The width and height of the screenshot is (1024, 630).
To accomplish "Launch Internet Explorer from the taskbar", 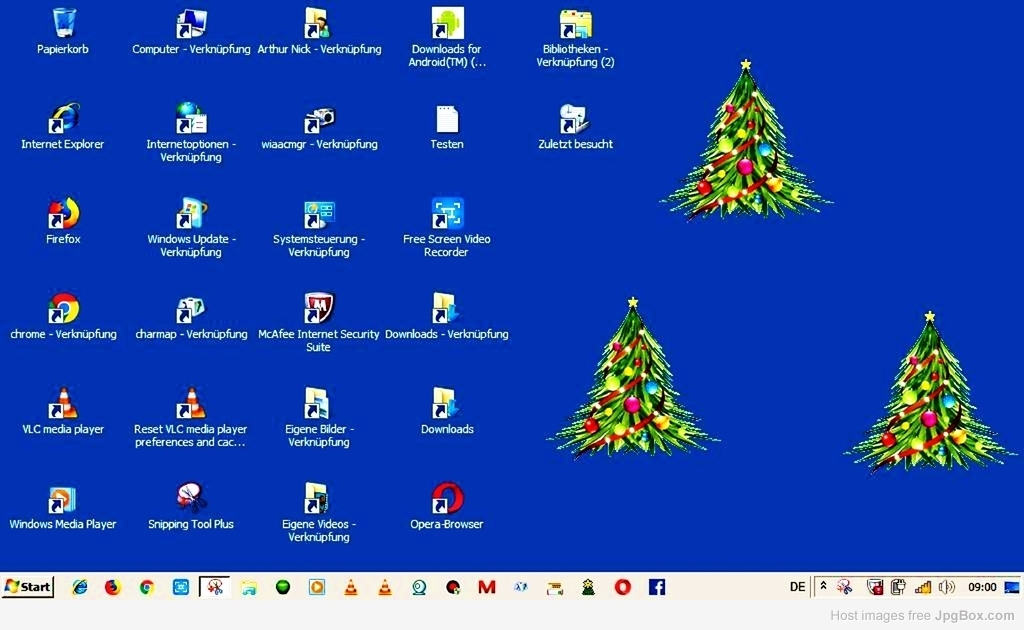I will pyautogui.click(x=80, y=587).
